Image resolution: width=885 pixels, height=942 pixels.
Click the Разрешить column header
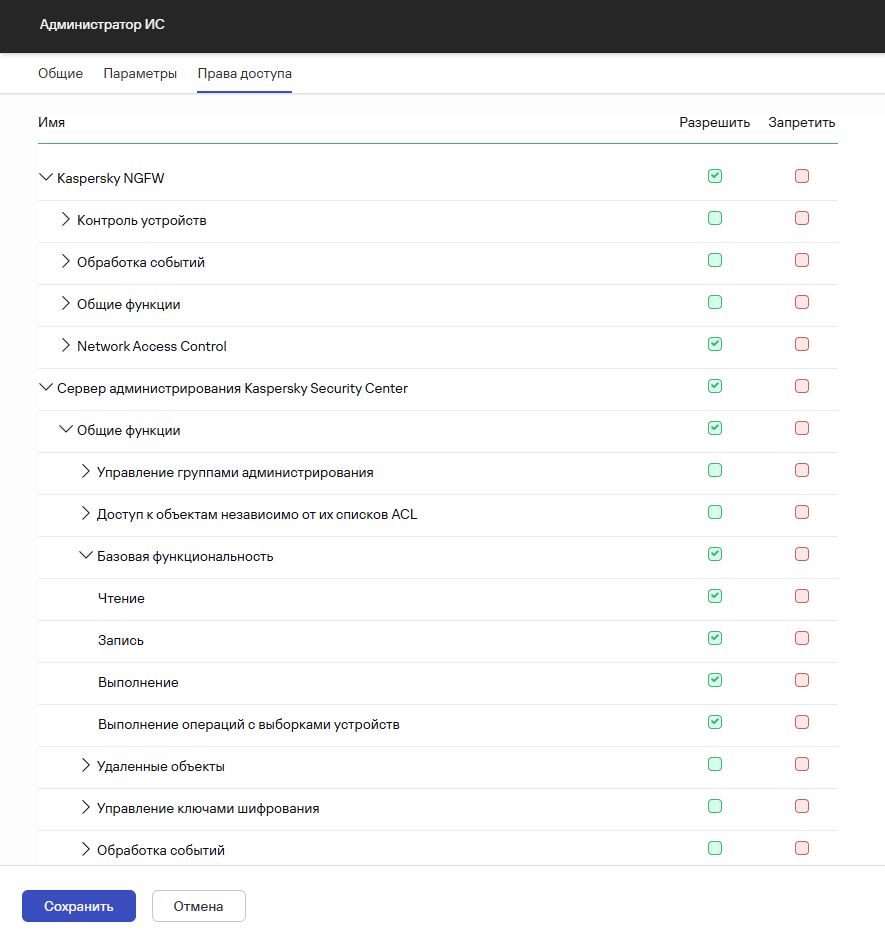pos(715,123)
